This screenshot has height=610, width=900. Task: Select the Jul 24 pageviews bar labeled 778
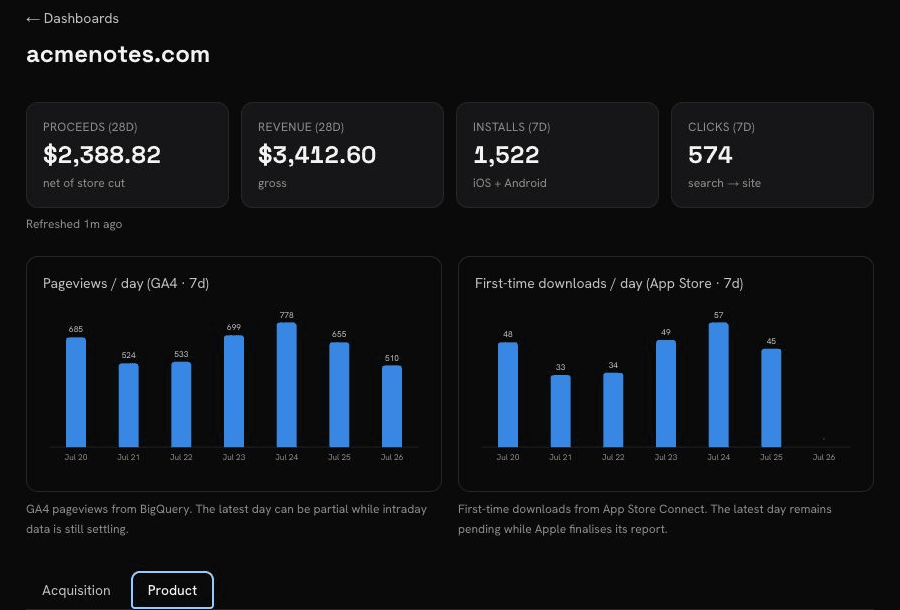(x=286, y=384)
